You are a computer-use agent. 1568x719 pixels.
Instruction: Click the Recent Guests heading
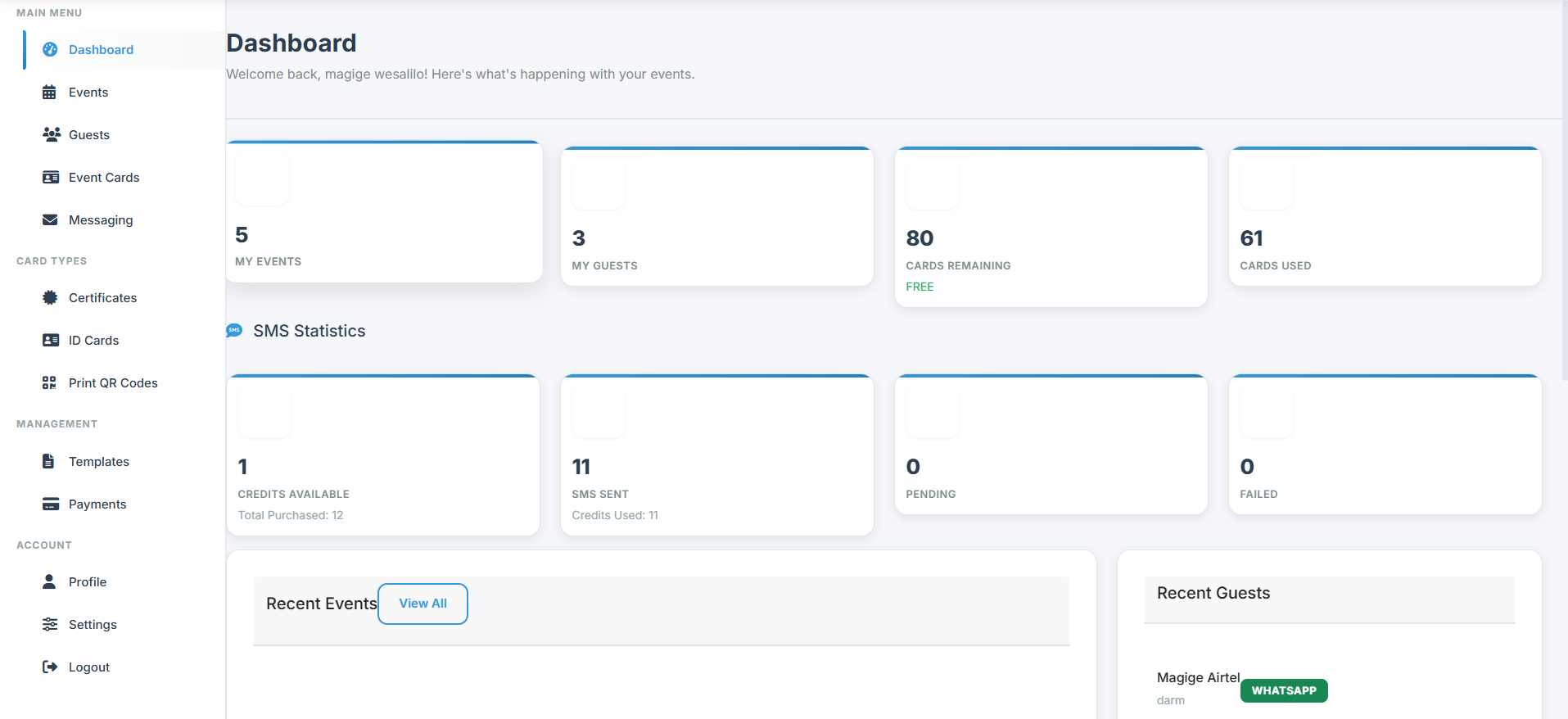(1213, 593)
